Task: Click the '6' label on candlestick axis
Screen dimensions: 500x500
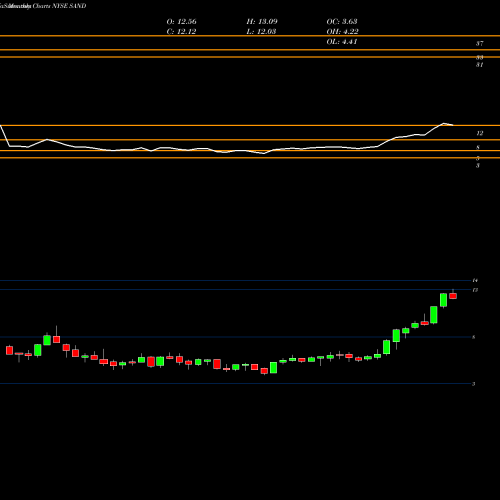Action: pos(474,337)
